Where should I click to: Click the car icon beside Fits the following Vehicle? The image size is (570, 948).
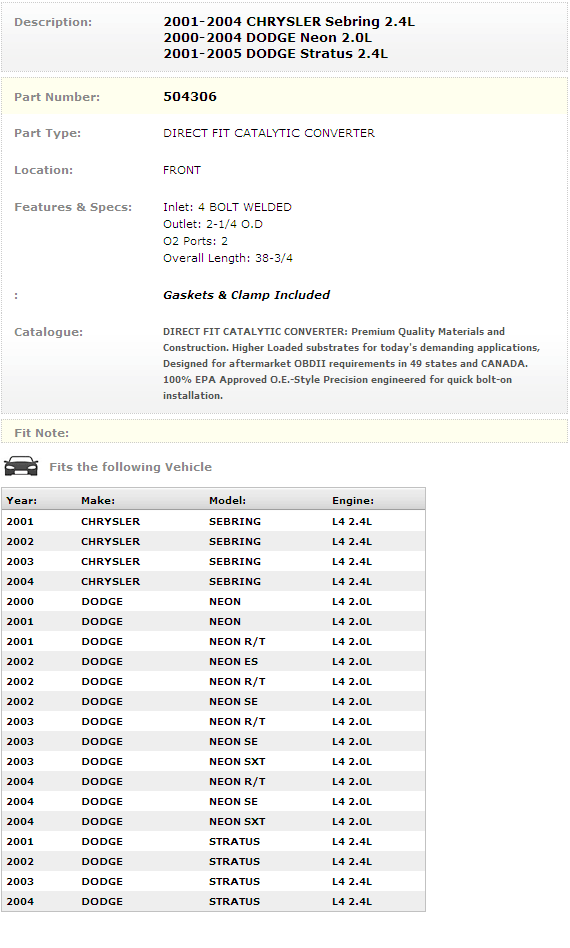[x=21, y=466]
